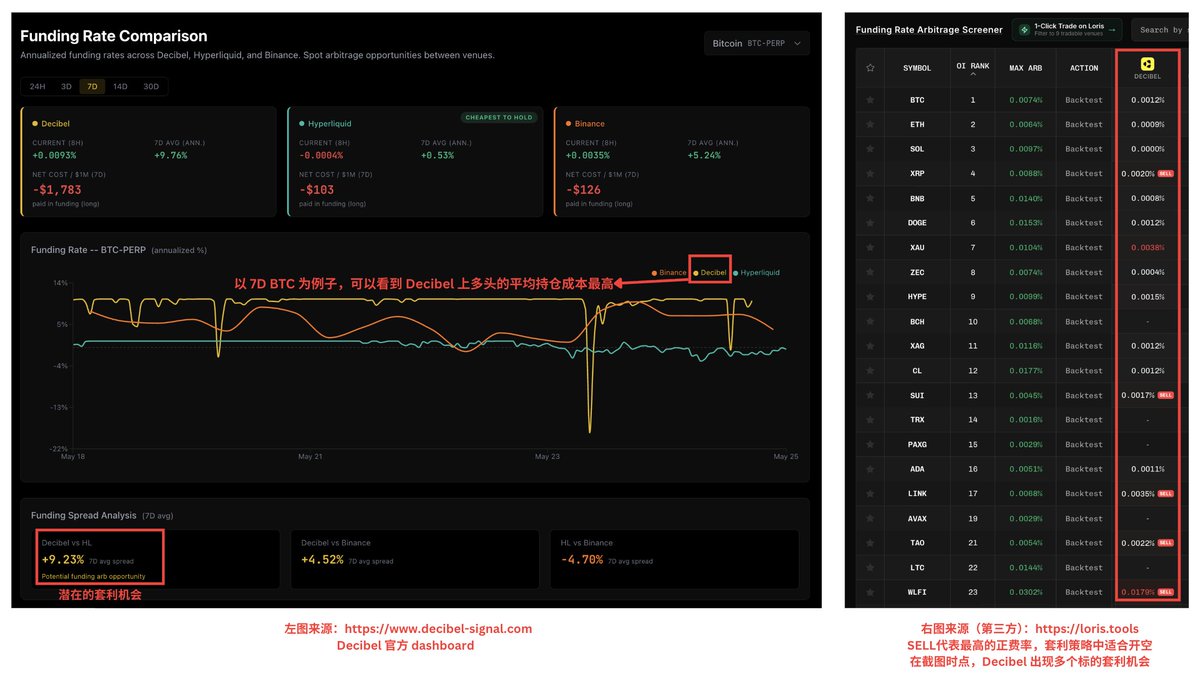Star the CL row
This screenshot has width=1200, height=678.
pos(870,371)
